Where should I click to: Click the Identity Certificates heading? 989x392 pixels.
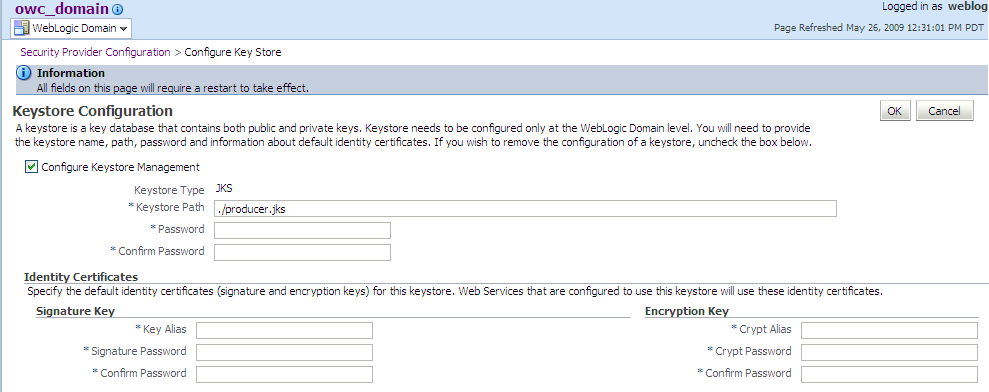pyautogui.click(x=81, y=276)
